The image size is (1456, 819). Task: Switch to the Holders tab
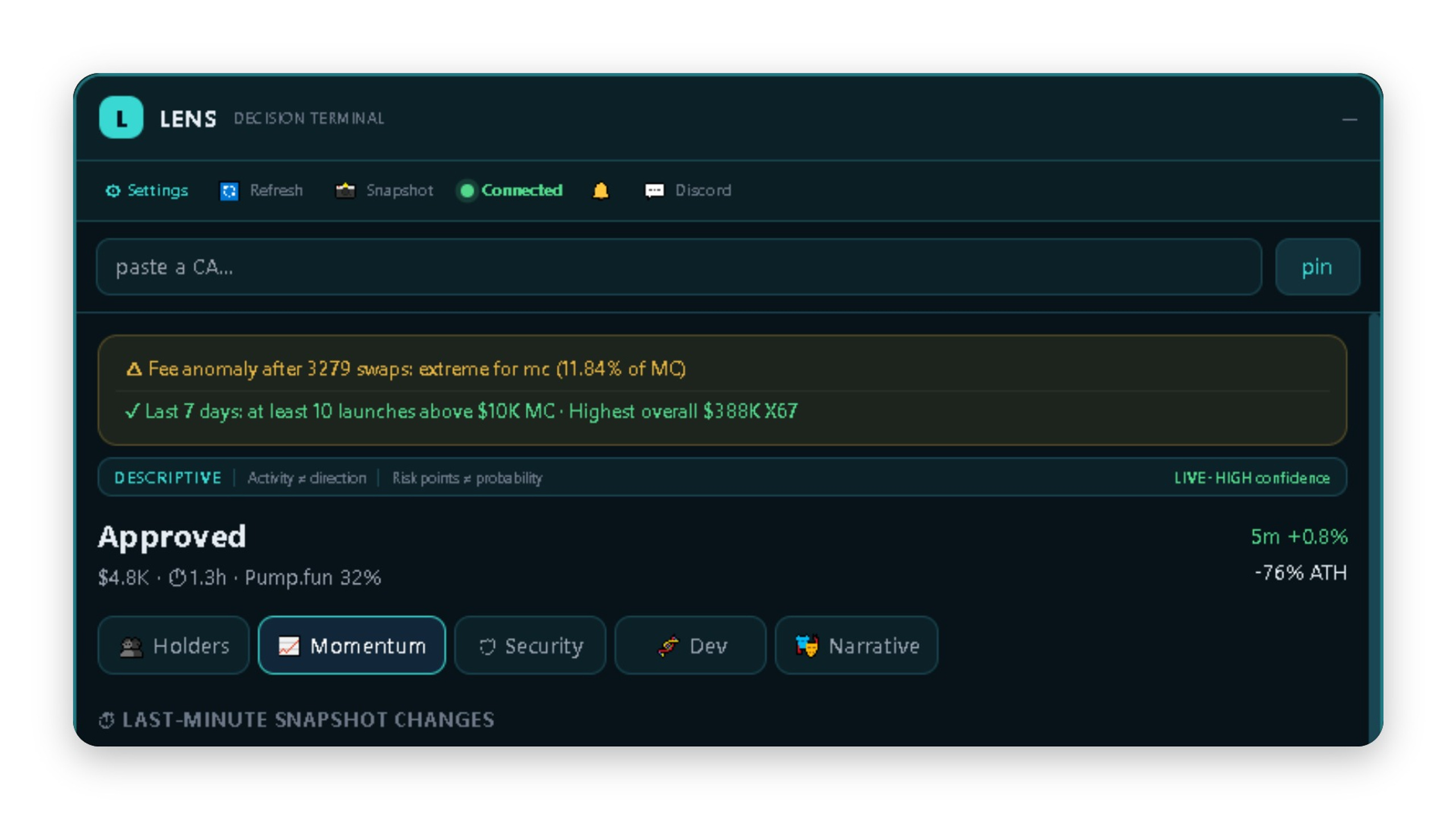coord(173,646)
